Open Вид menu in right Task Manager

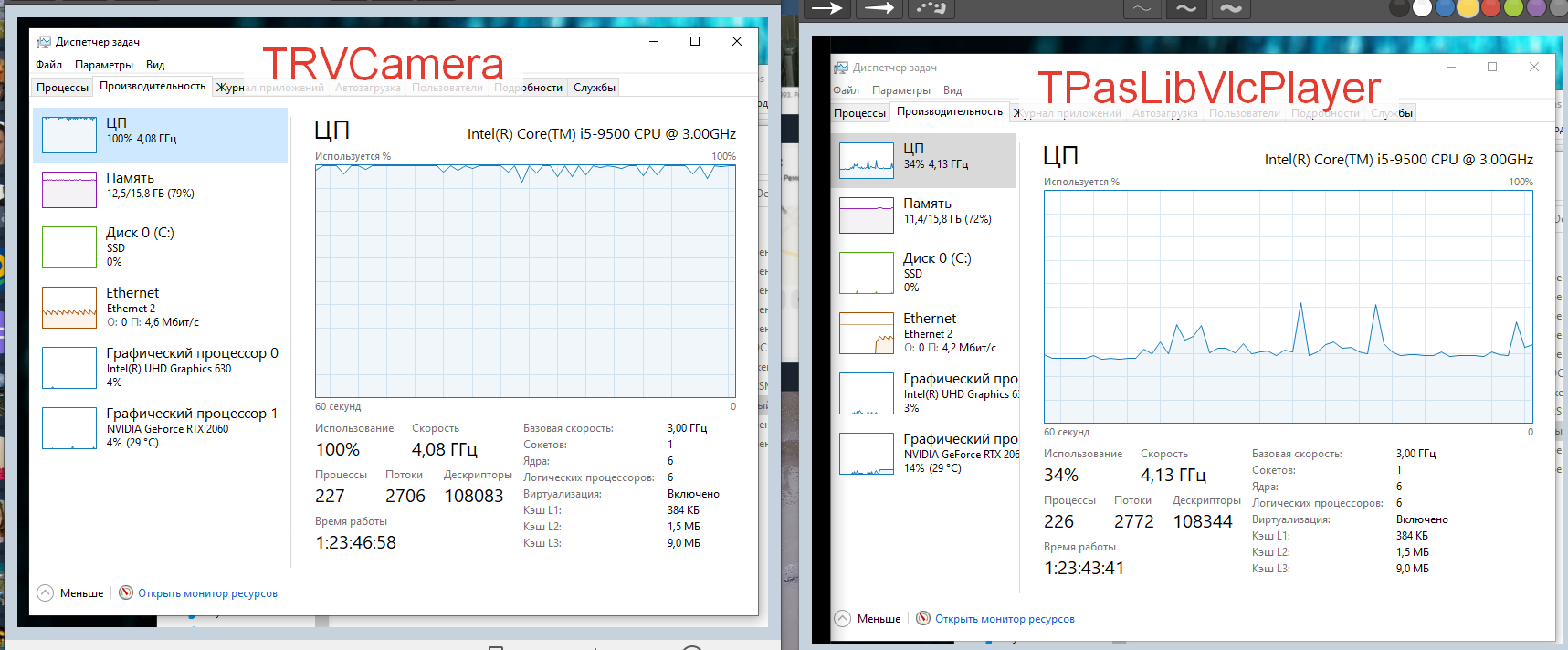click(952, 90)
